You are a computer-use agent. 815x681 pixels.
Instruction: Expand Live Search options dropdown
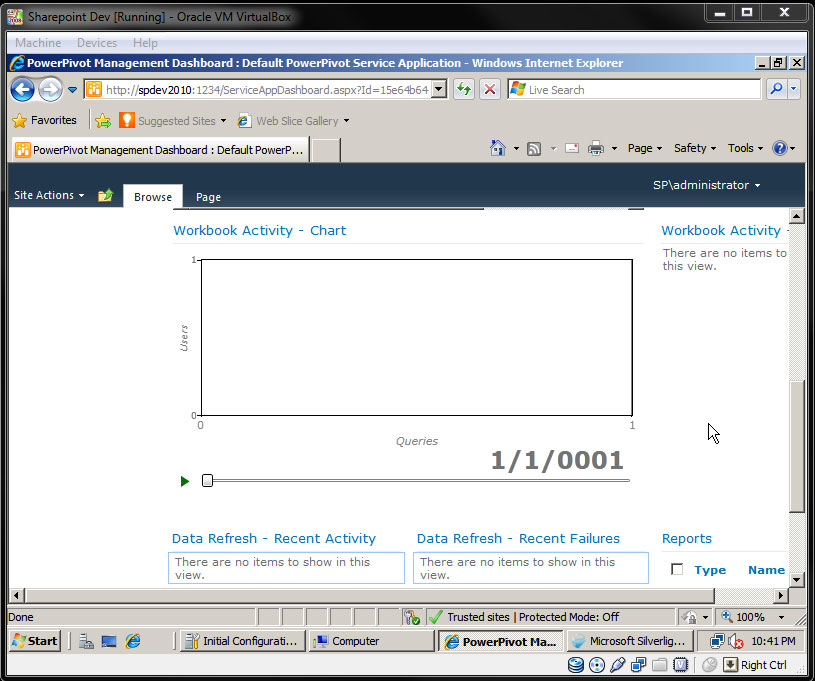[793, 89]
